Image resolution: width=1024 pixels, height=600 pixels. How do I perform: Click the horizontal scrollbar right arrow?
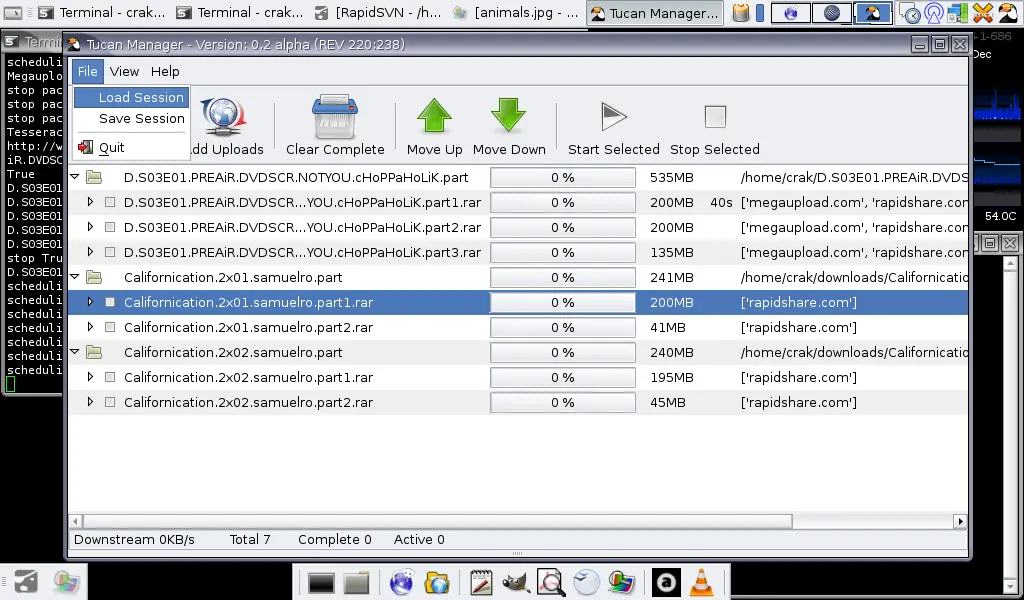(x=960, y=521)
